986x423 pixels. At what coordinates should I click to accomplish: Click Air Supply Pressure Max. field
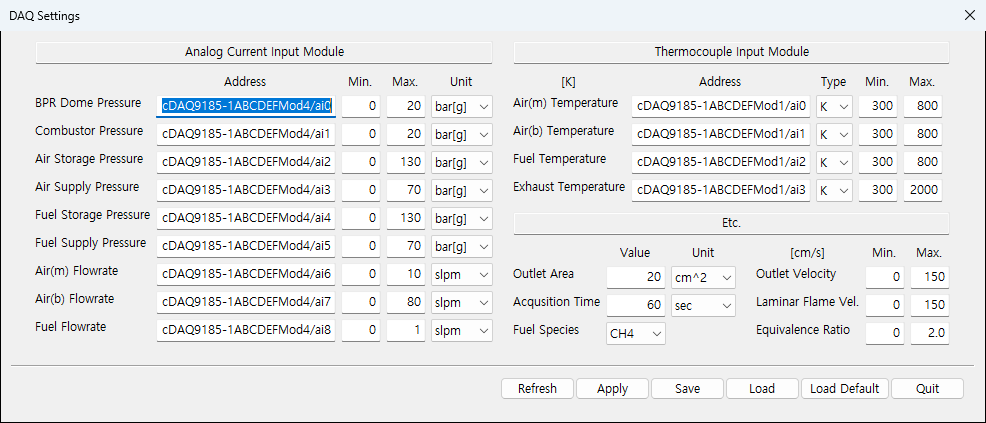pyautogui.click(x=406, y=190)
